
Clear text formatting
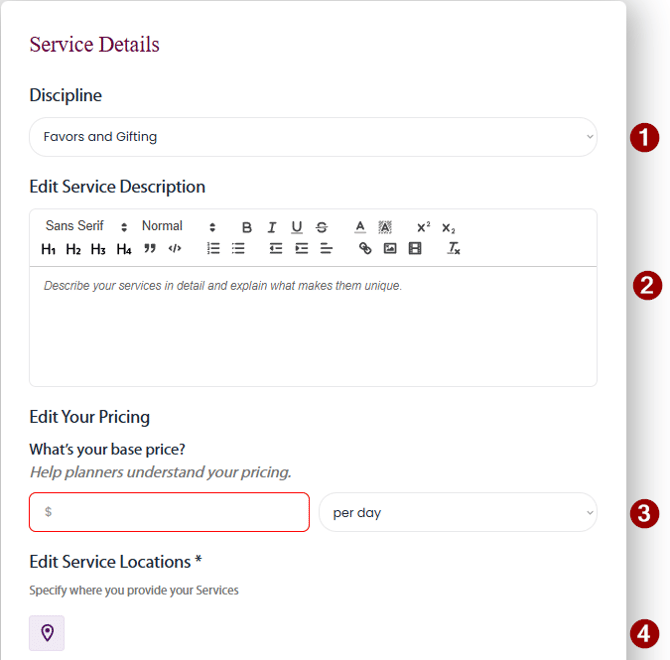pos(453,248)
